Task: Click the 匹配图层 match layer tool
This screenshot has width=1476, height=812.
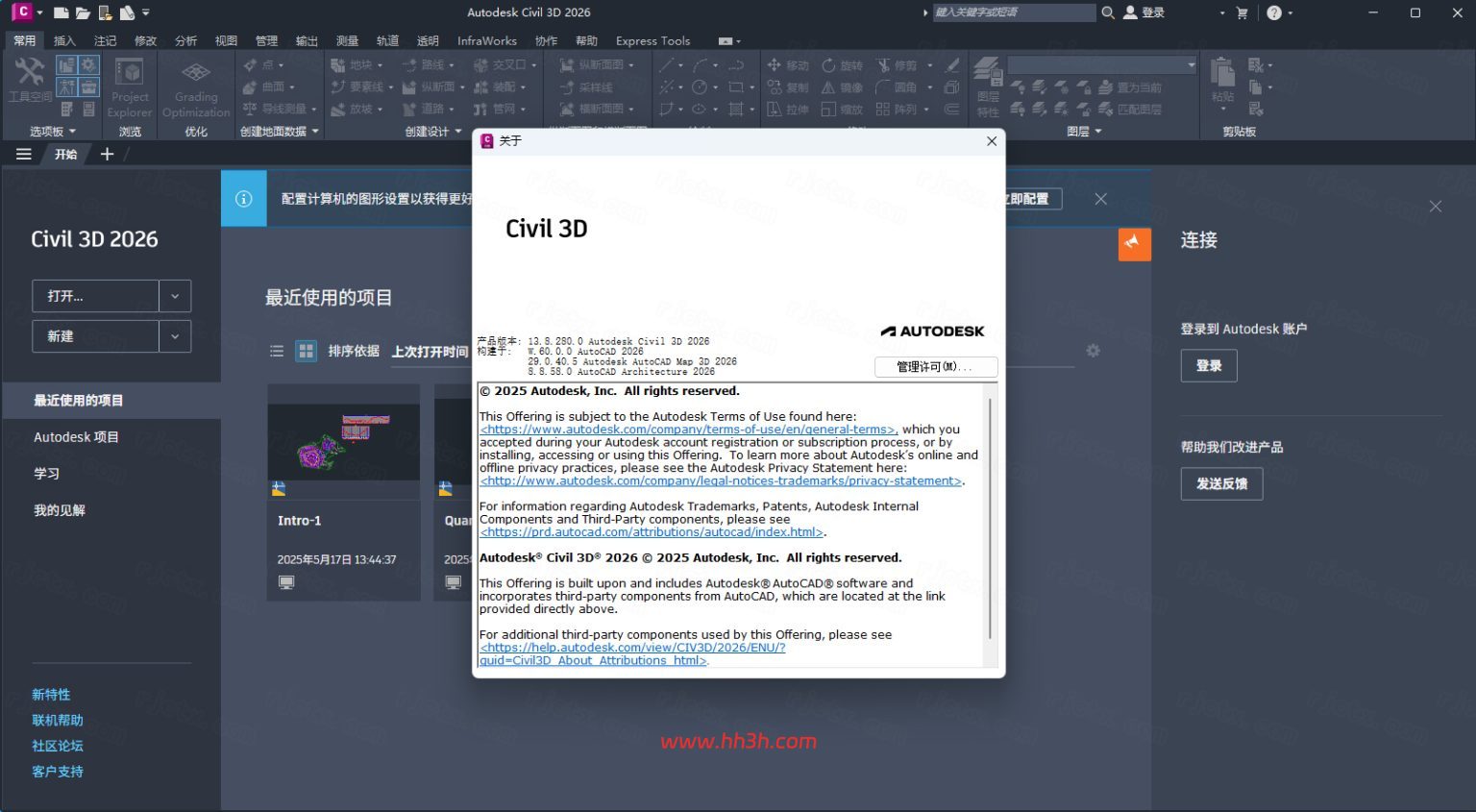Action: point(1130,110)
